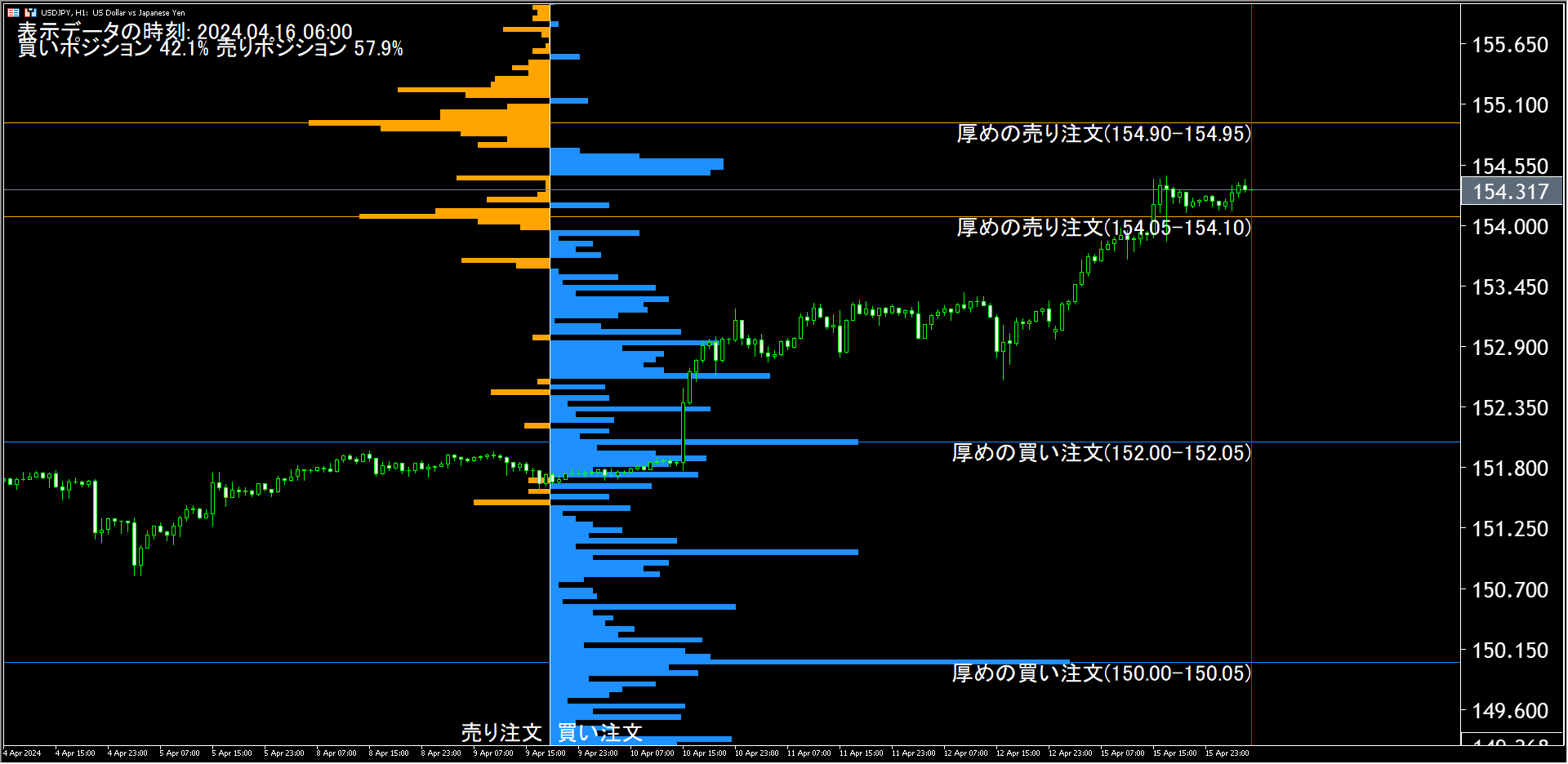Click the '9 Apr 15:00' time axis label
The height and width of the screenshot is (764, 1568).
pyautogui.click(x=546, y=753)
